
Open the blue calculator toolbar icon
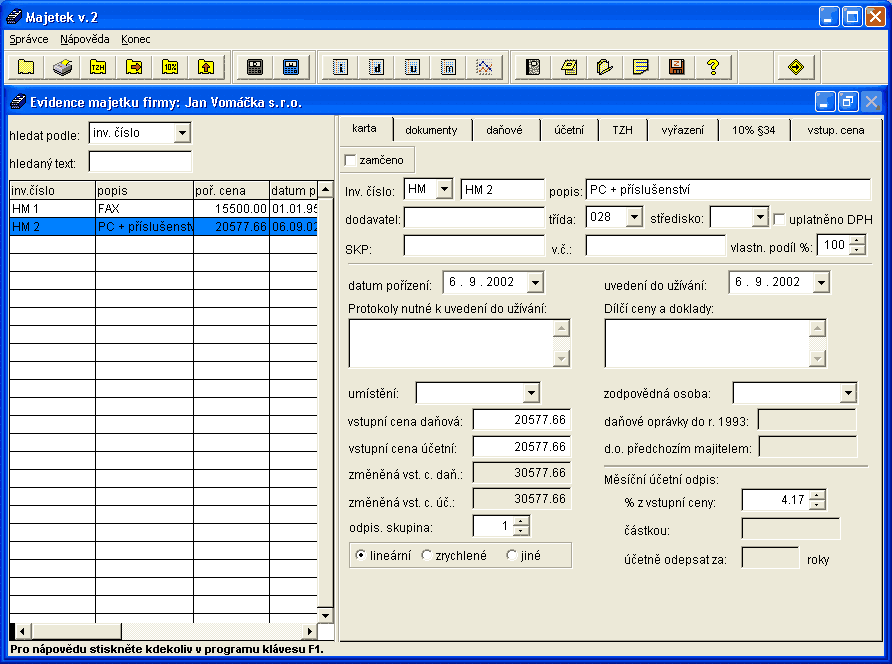click(291, 67)
